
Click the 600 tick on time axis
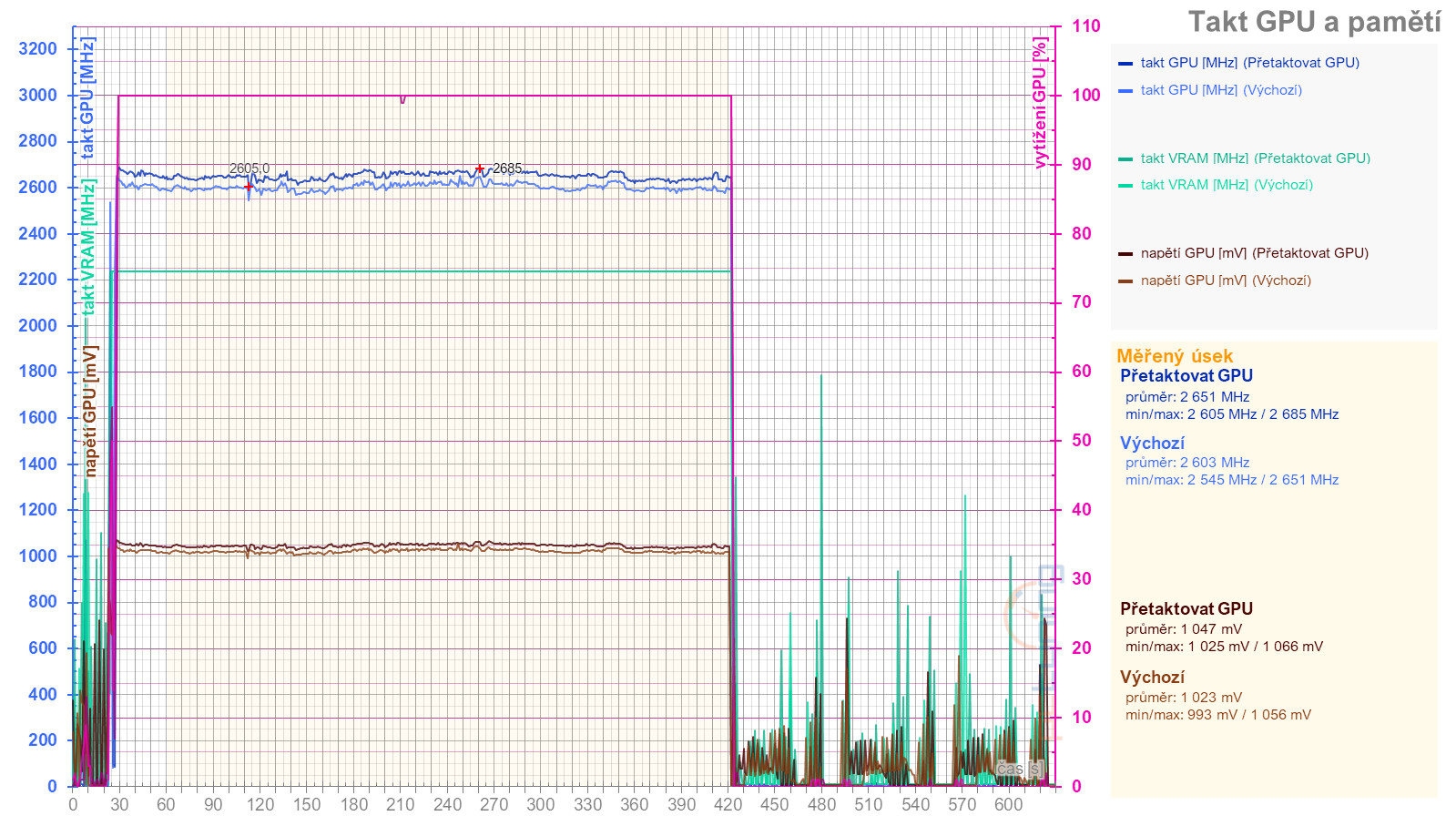click(x=1008, y=804)
